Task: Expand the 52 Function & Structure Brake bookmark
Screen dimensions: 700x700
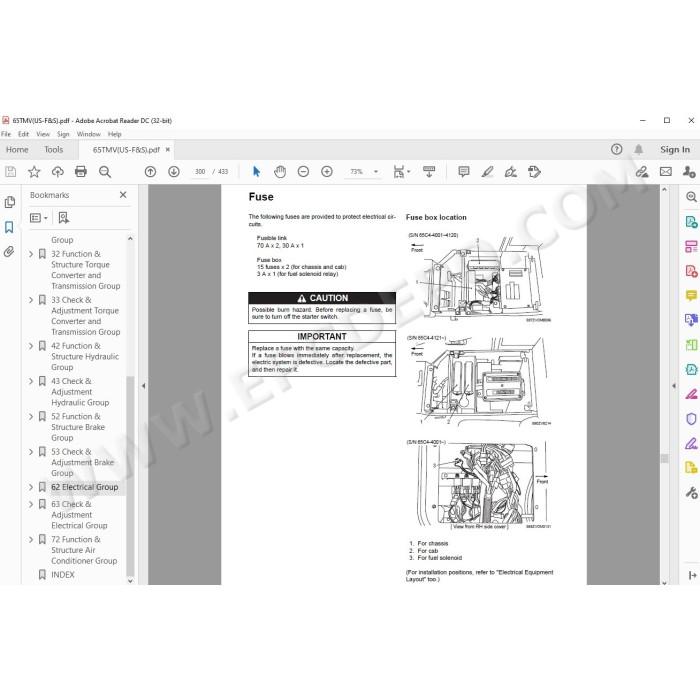Action: pos(31,417)
